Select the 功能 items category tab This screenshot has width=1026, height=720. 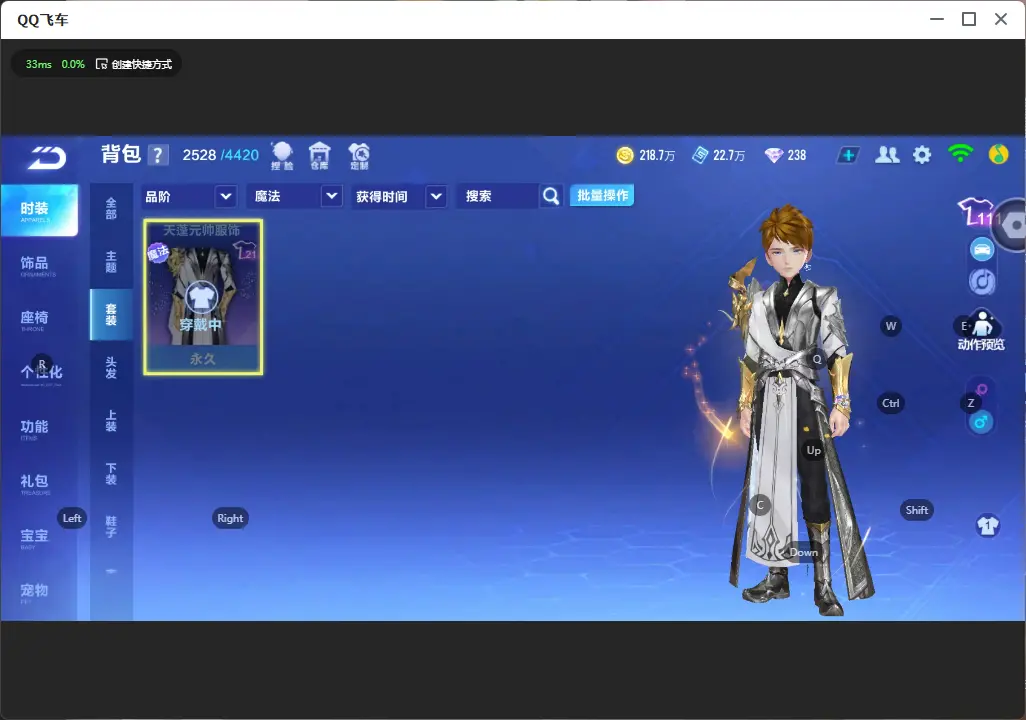point(35,429)
